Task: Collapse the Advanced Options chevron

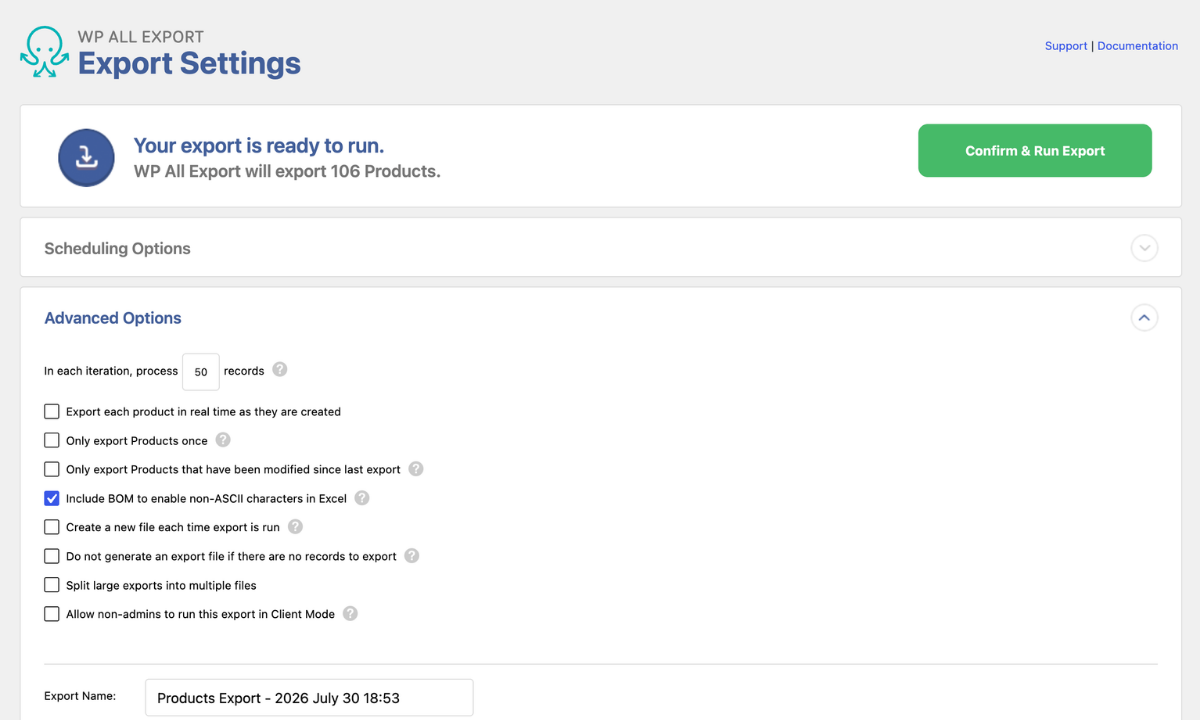Action: pos(1144,318)
